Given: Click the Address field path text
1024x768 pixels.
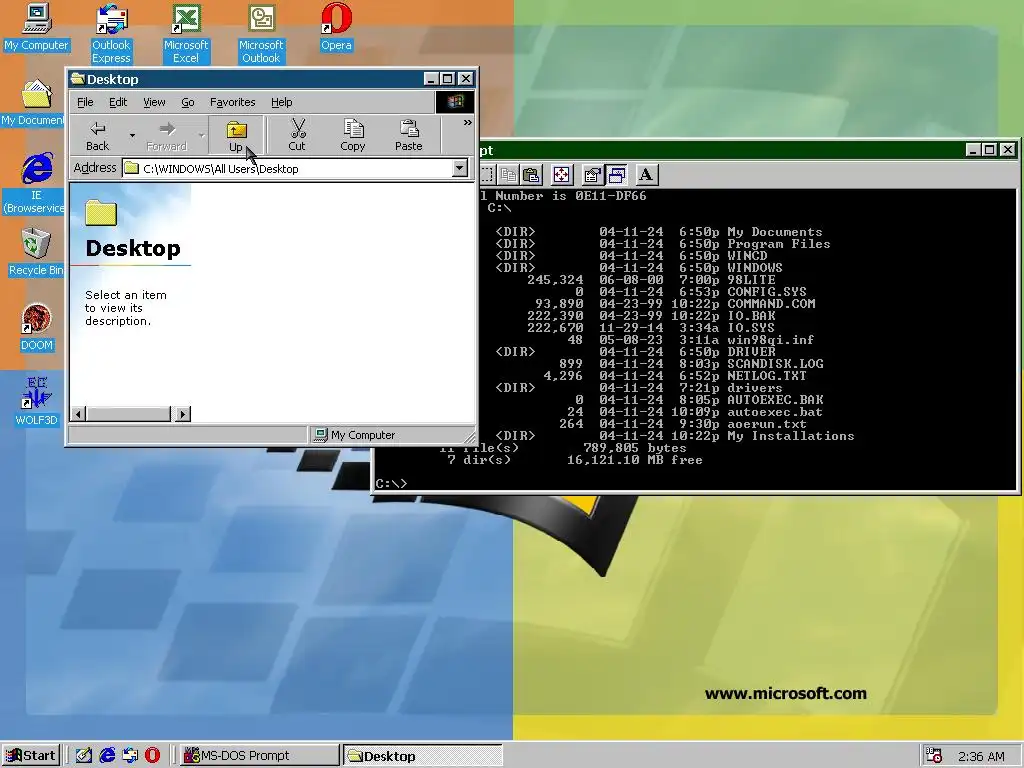Looking at the screenshot, I should tap(221, 168).
